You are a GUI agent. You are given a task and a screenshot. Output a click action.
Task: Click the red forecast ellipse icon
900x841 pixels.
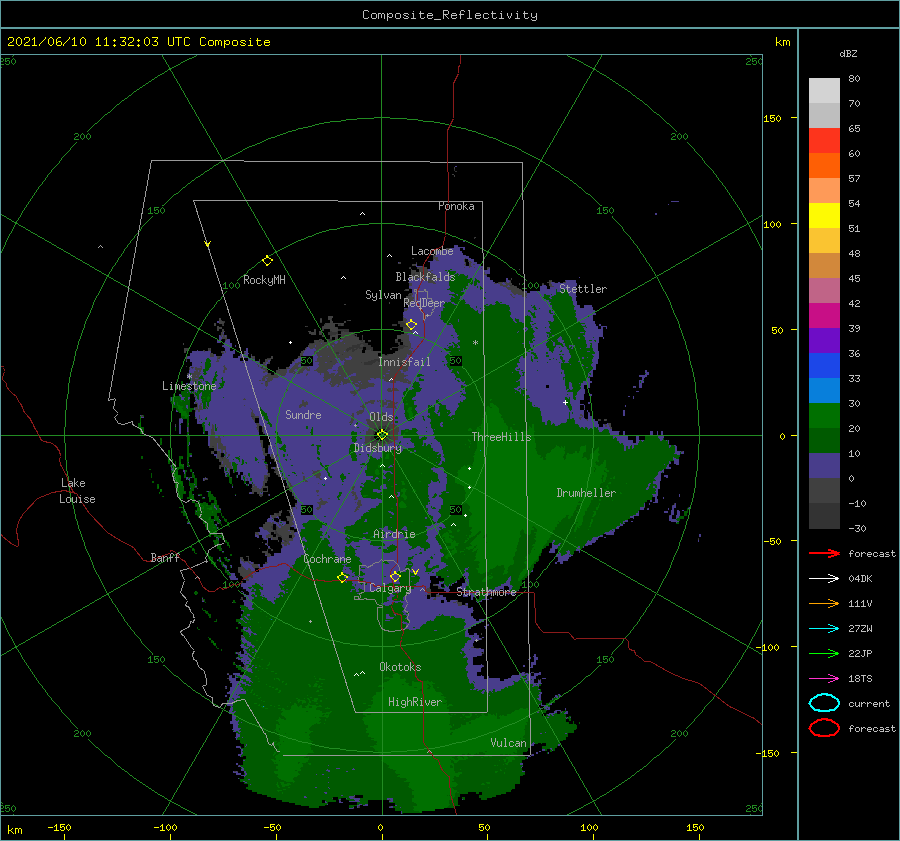coord(824,728)
